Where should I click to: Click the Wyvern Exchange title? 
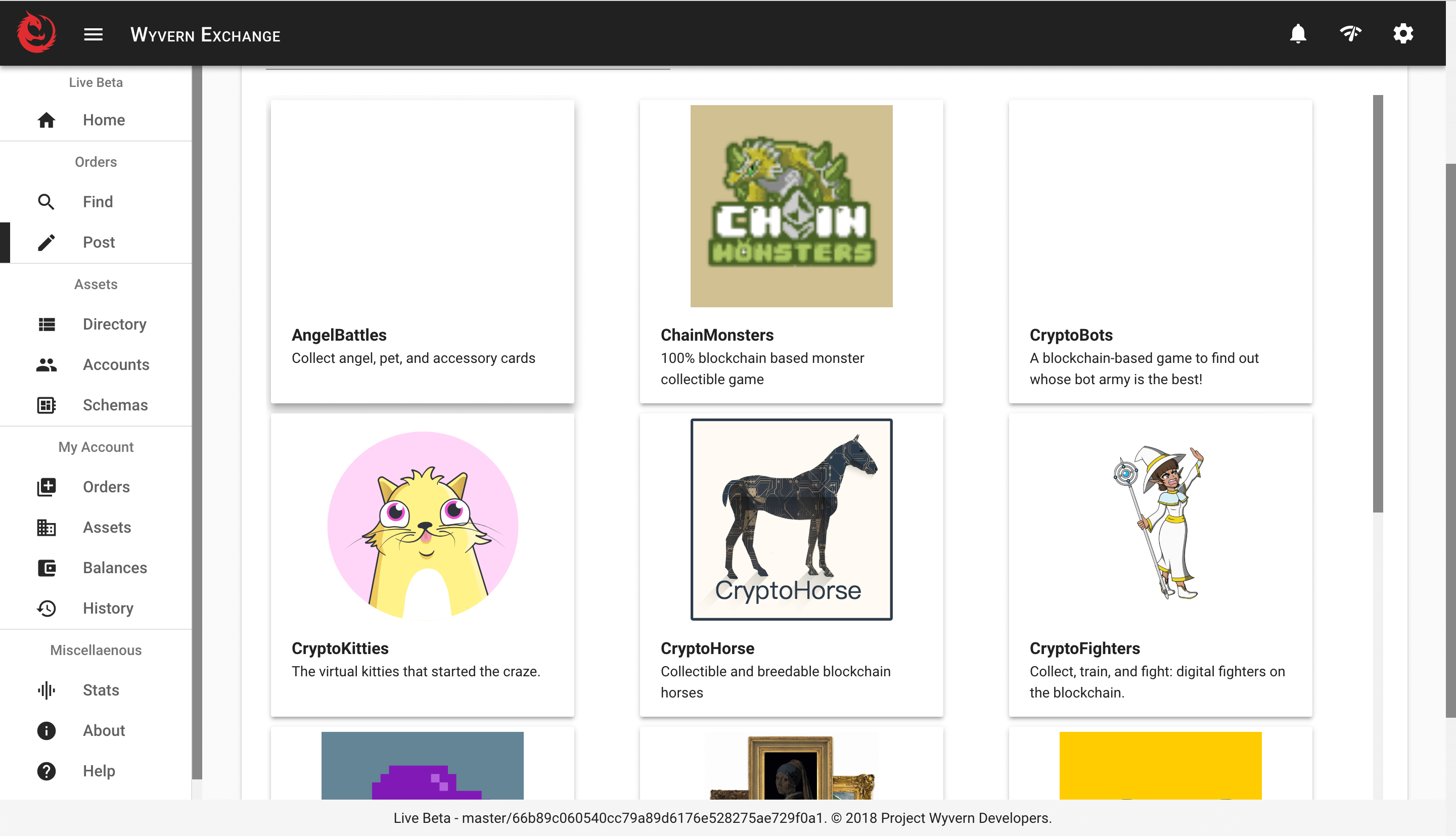coord(206,35)
